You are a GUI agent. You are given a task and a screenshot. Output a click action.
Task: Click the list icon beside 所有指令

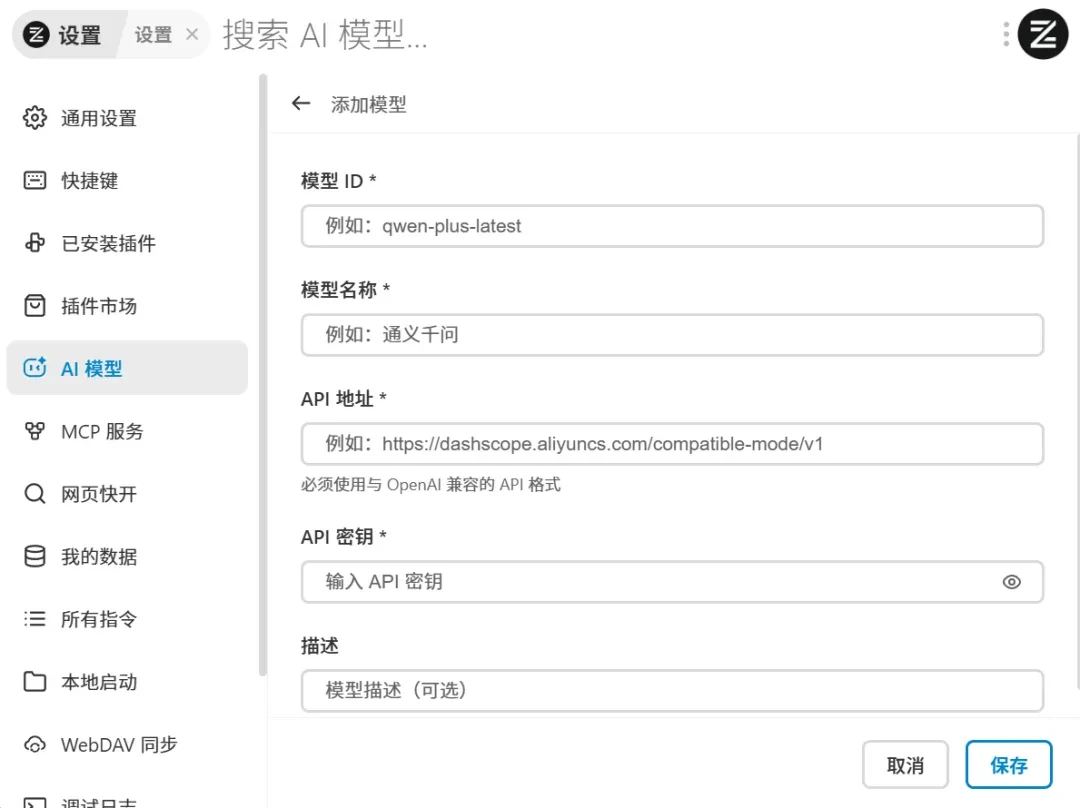point(34,619)
